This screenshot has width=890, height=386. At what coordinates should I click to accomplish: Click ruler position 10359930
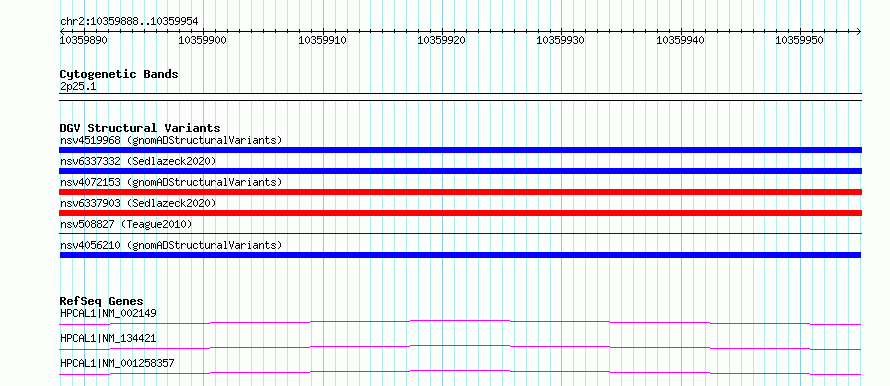(x=561, y=40)
